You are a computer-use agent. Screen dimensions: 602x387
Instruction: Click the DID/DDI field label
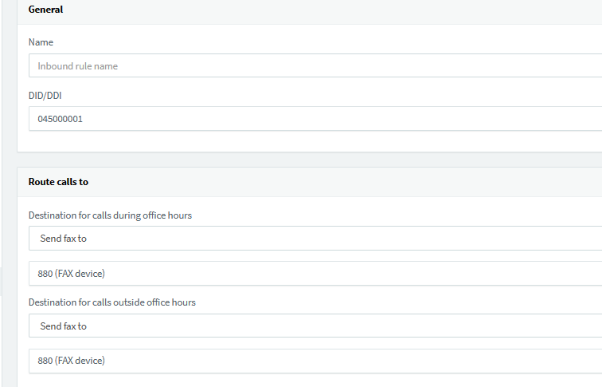pos(45,96)
